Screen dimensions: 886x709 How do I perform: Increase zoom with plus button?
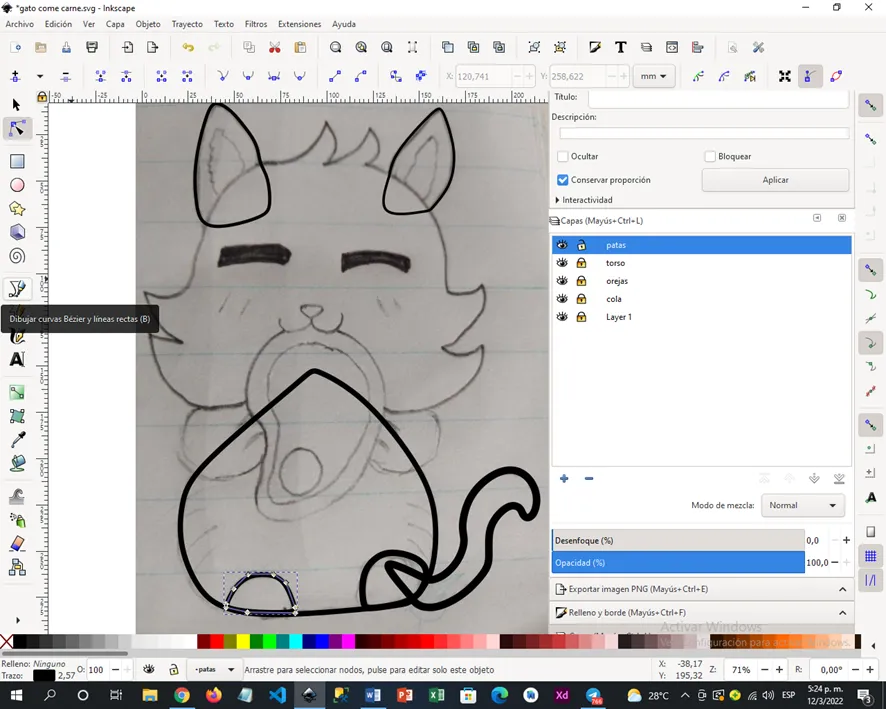pos(779,669)
